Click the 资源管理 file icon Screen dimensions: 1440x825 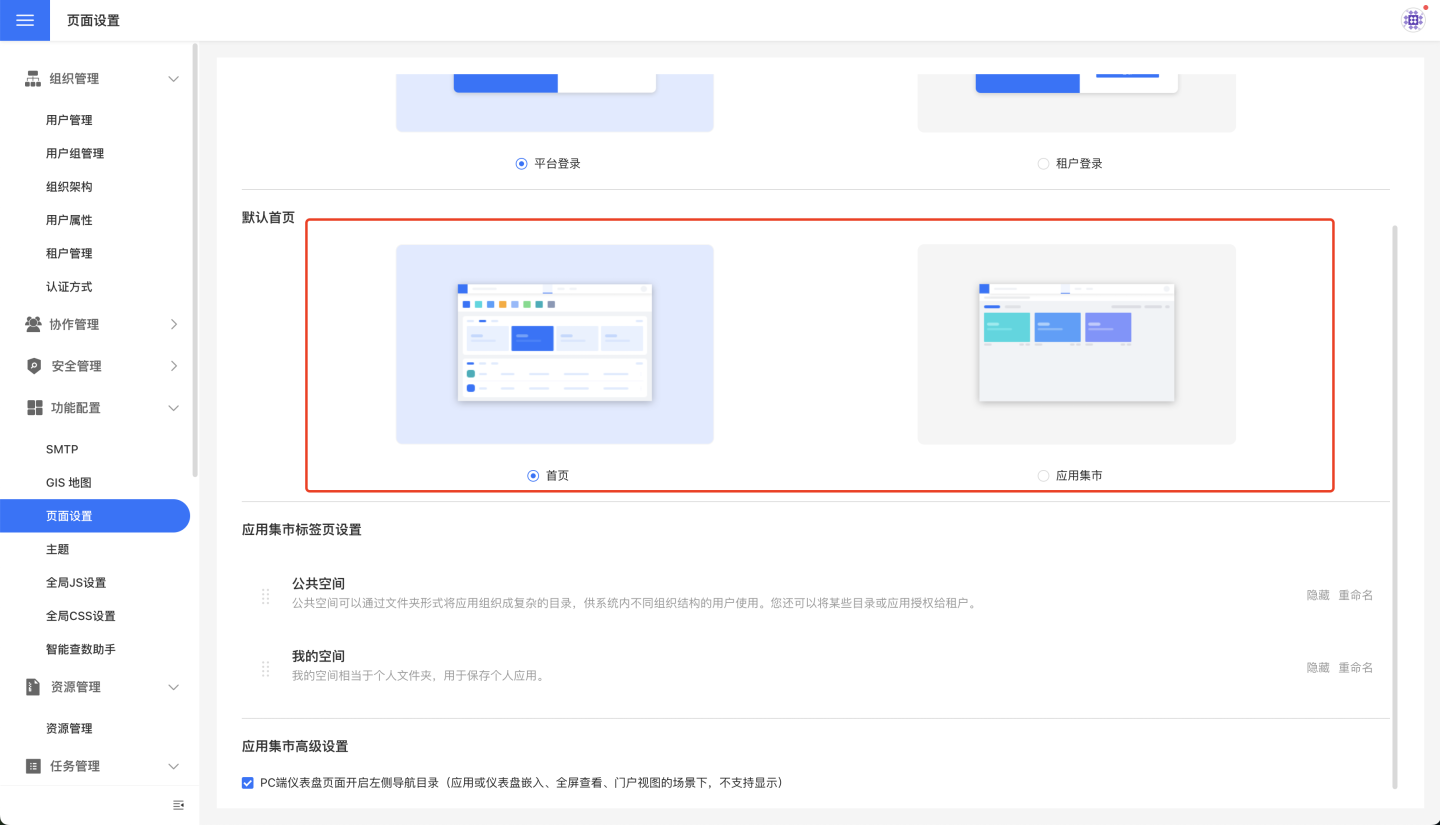[x=33, y=687]
